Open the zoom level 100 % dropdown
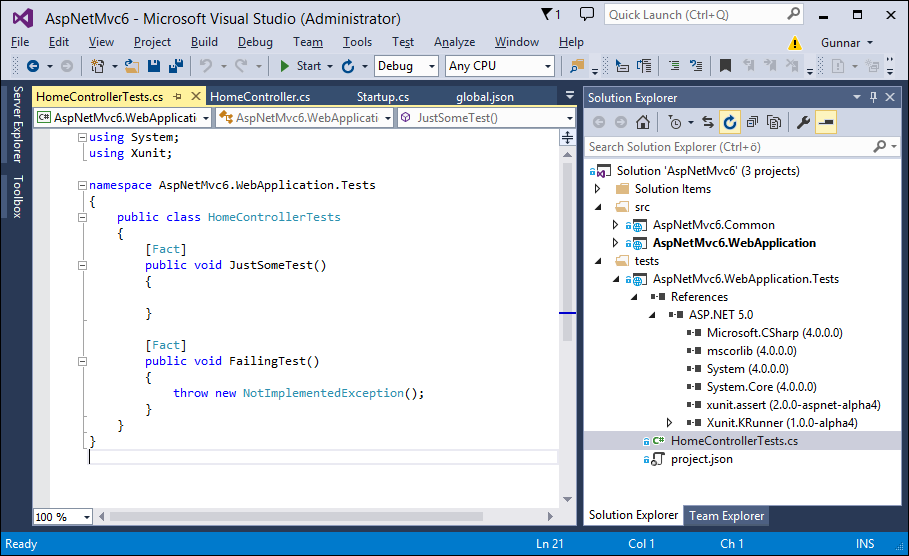 63,517
